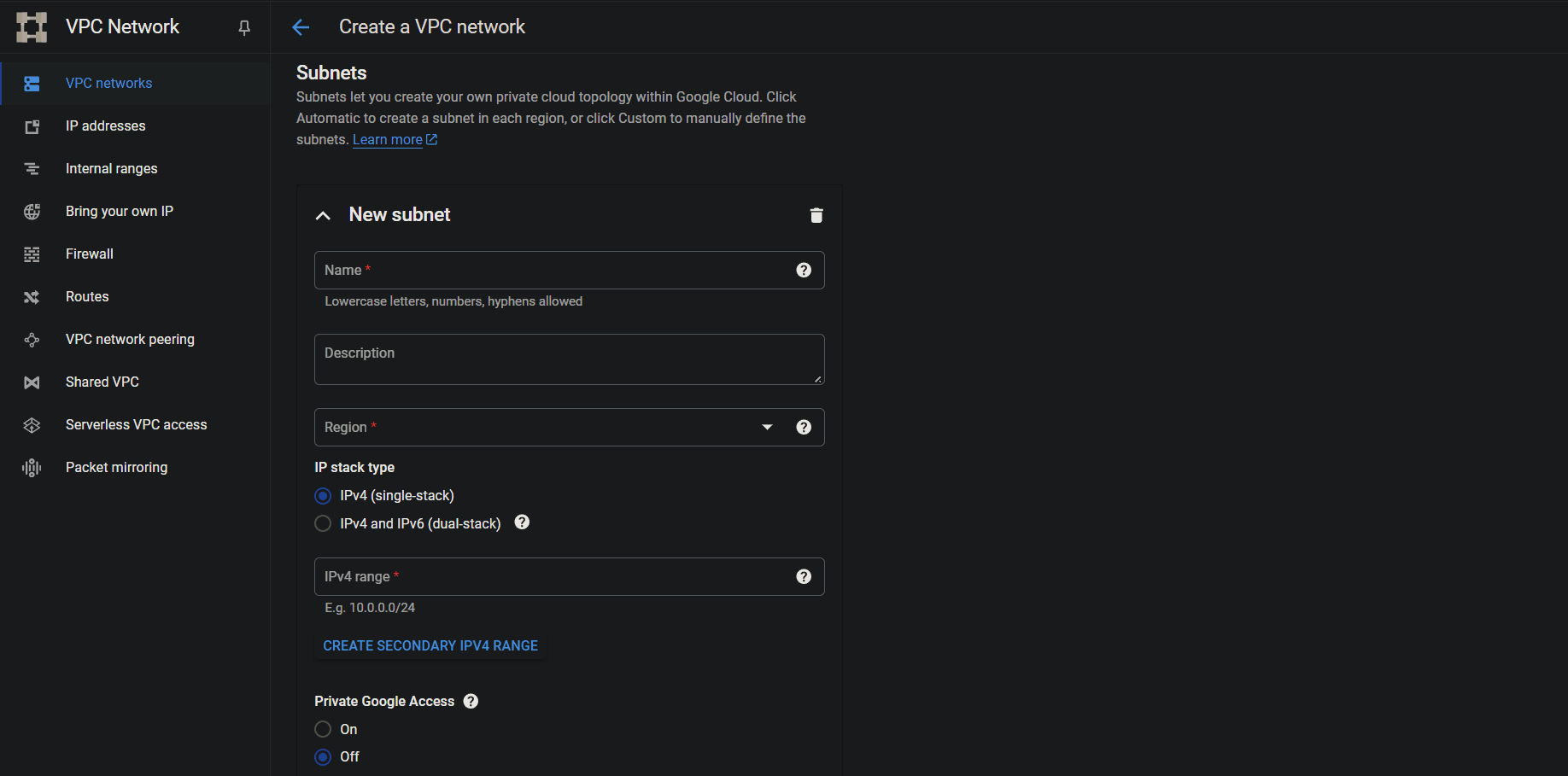Click the Routes sidebar icon
This screenshot has width=1568, height=776.
coord(32,297)
